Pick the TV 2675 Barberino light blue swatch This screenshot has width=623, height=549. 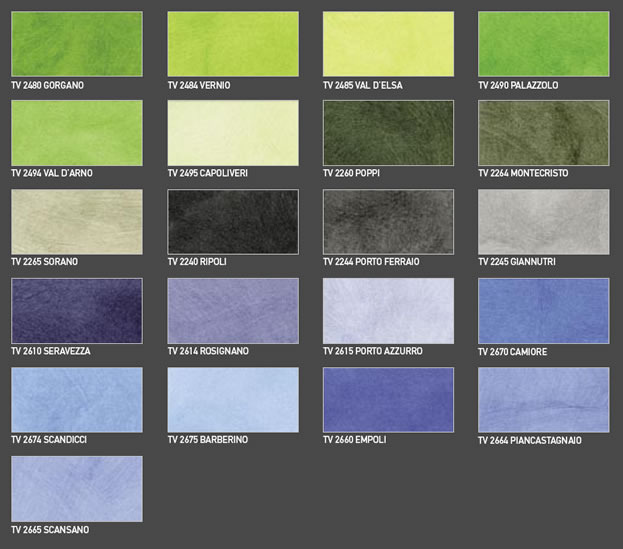(233, 400)
